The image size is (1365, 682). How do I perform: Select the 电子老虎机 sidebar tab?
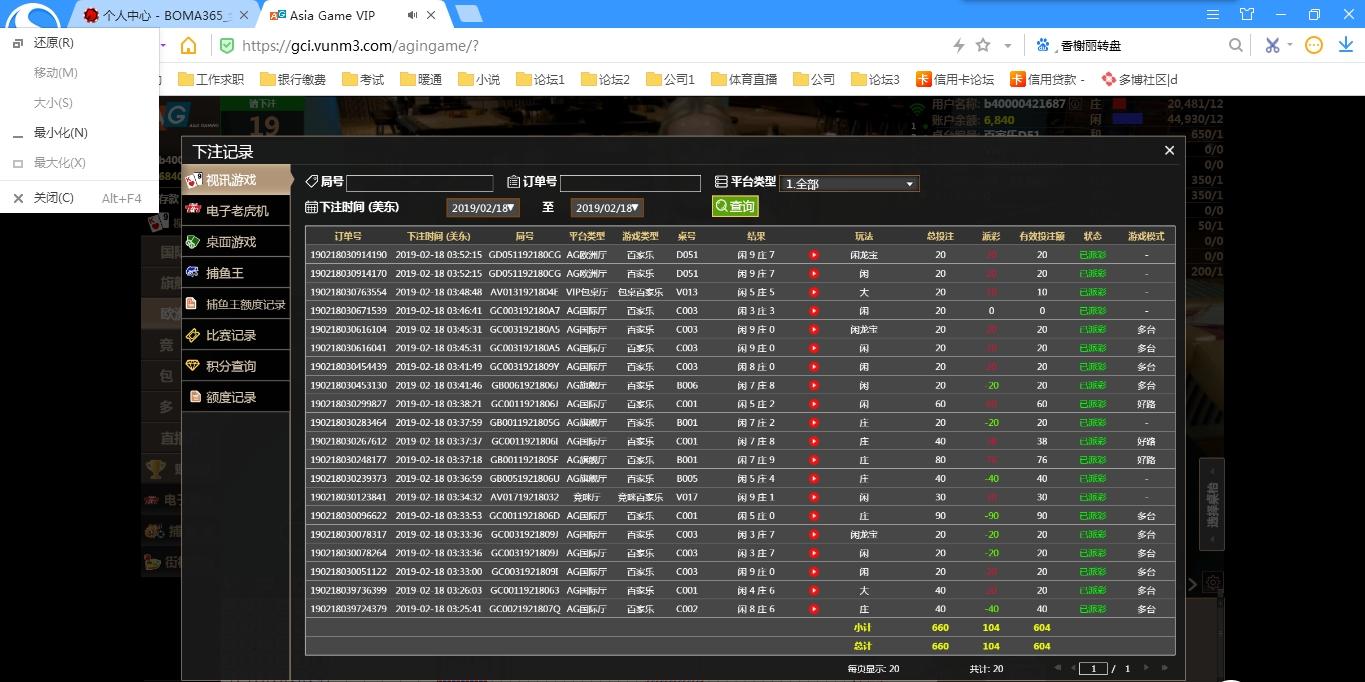(236, 211)
